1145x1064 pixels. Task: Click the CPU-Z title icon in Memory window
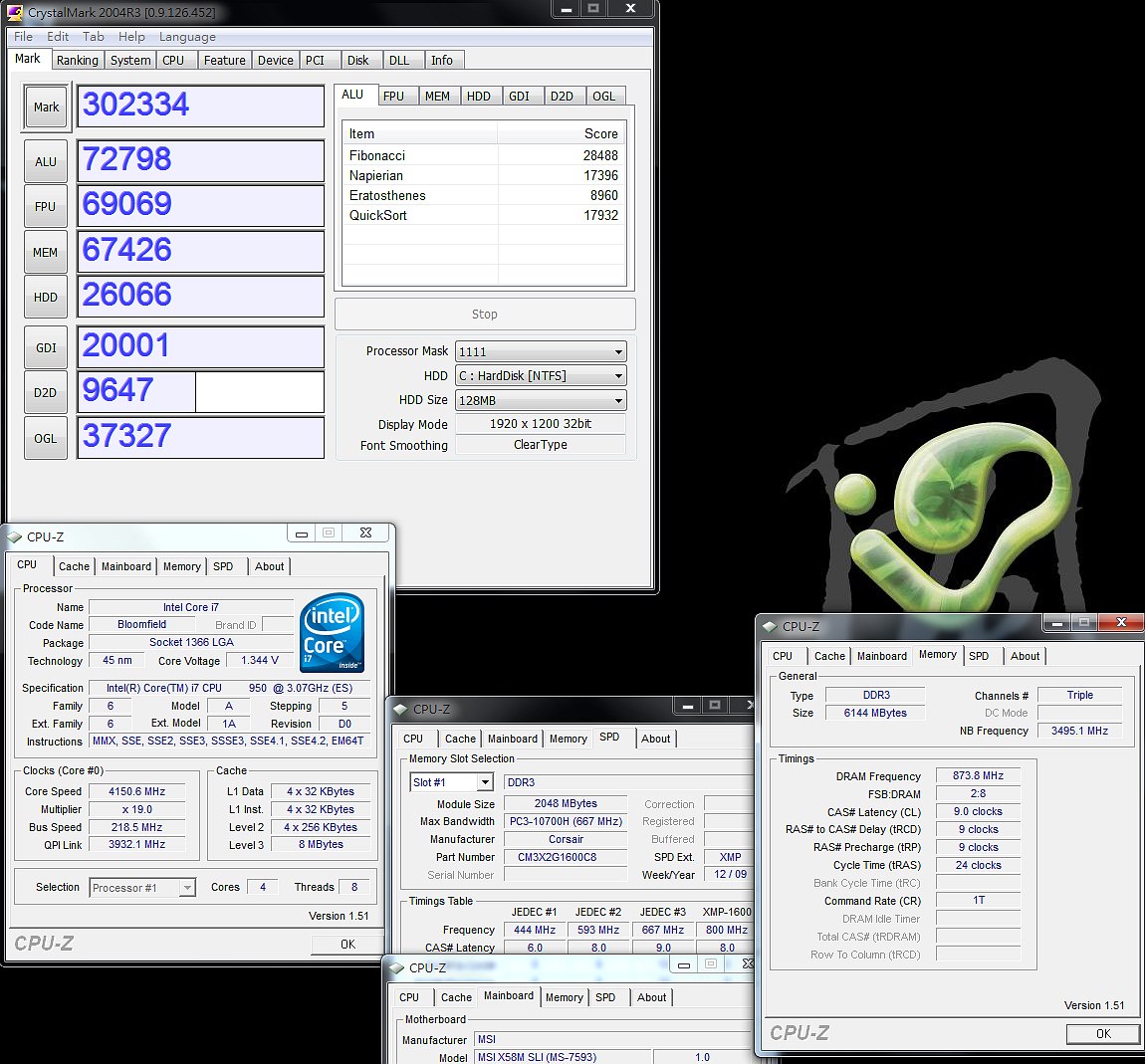(770, 627)
